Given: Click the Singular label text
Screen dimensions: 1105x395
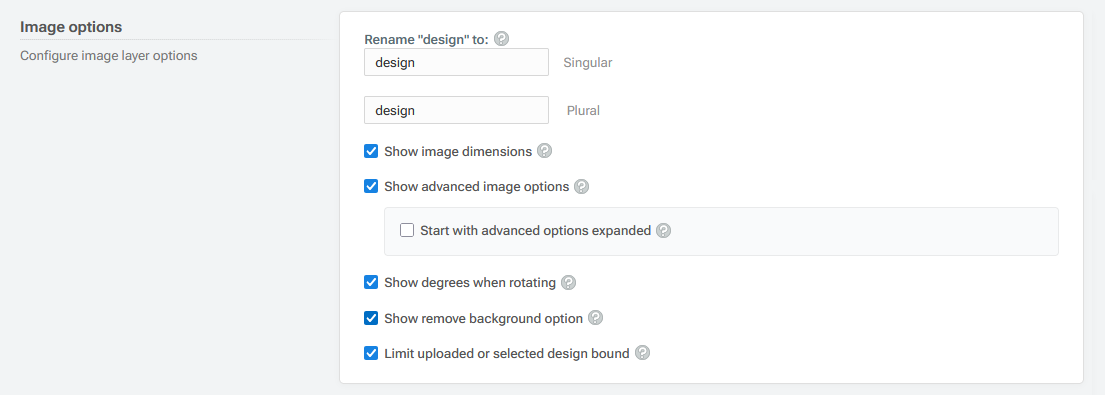Looking at the screenshot, I should tap(588, 62).
